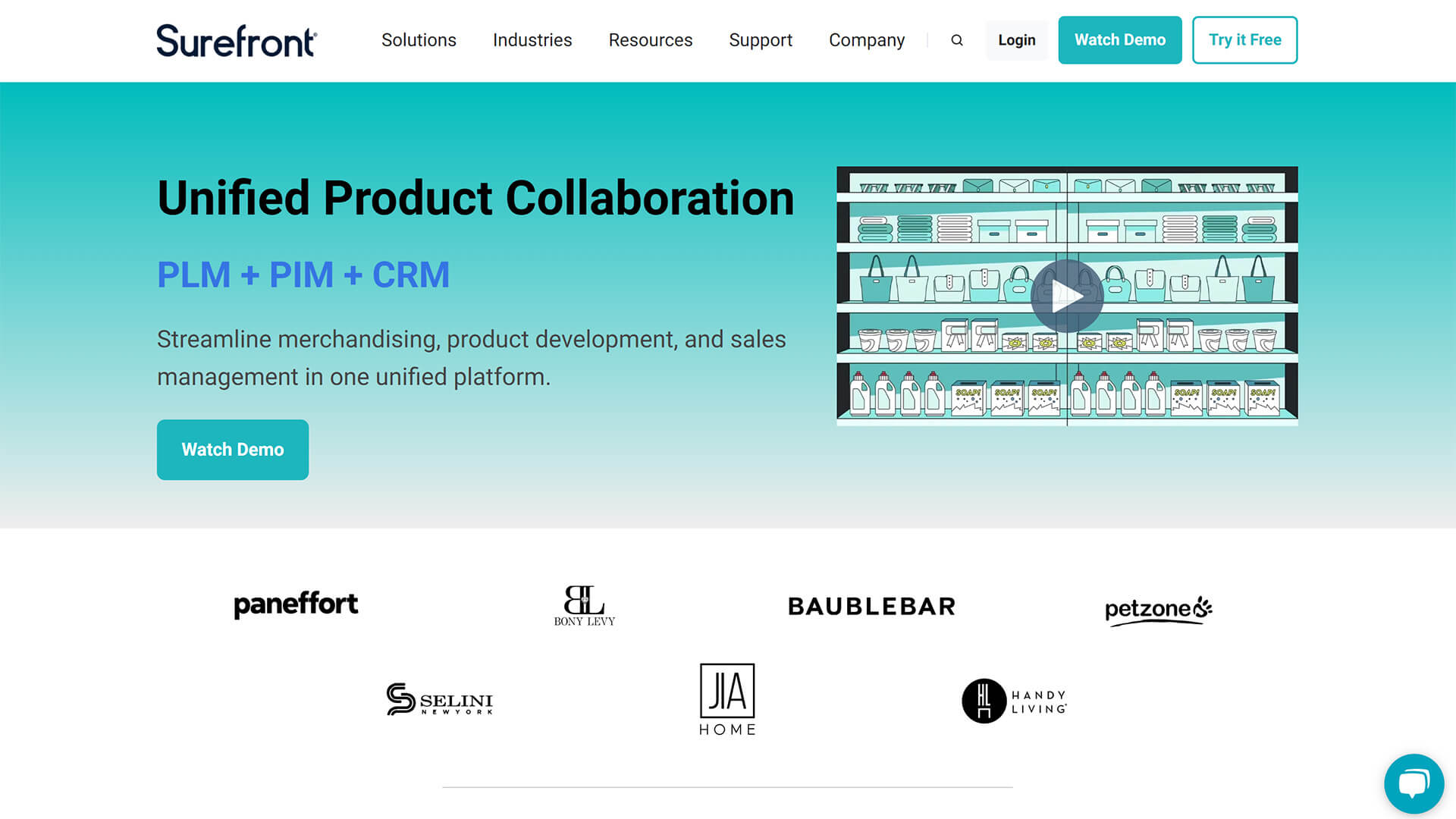Open the Resources dropdown menu

point(650,40)
